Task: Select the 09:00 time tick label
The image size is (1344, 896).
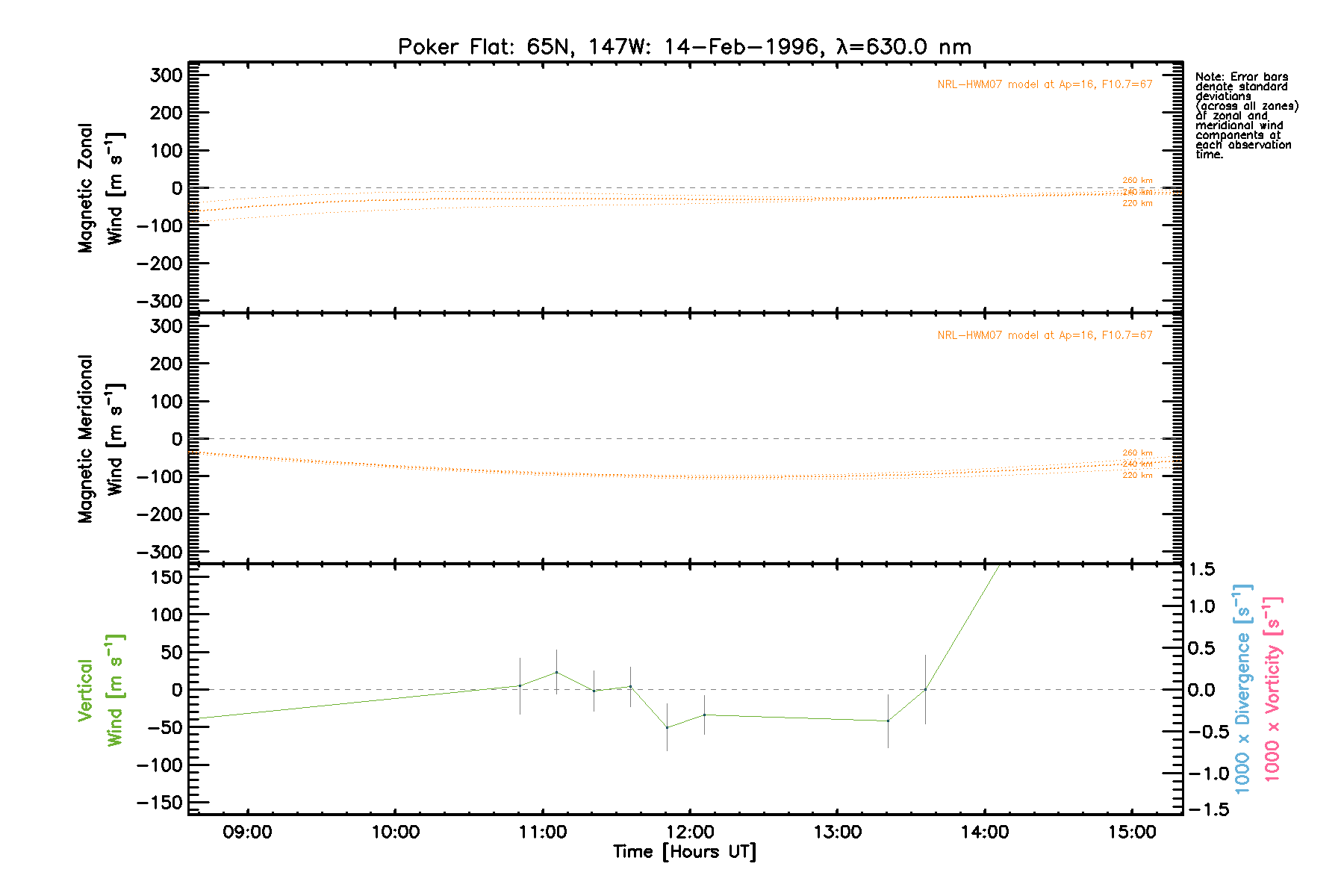Action: (247, 833)
